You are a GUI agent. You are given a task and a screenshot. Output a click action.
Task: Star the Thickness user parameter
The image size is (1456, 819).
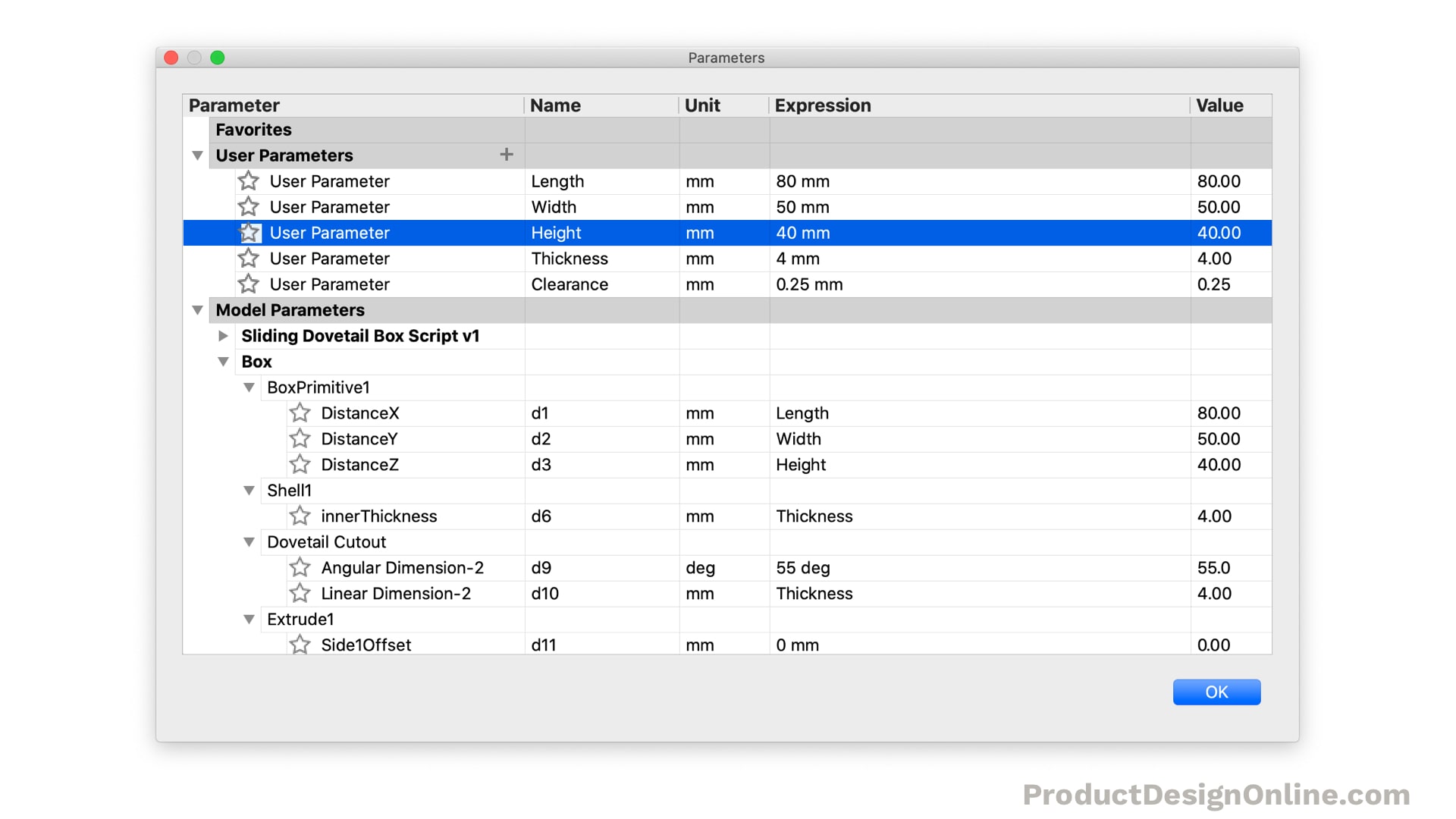tap(248, 259)
